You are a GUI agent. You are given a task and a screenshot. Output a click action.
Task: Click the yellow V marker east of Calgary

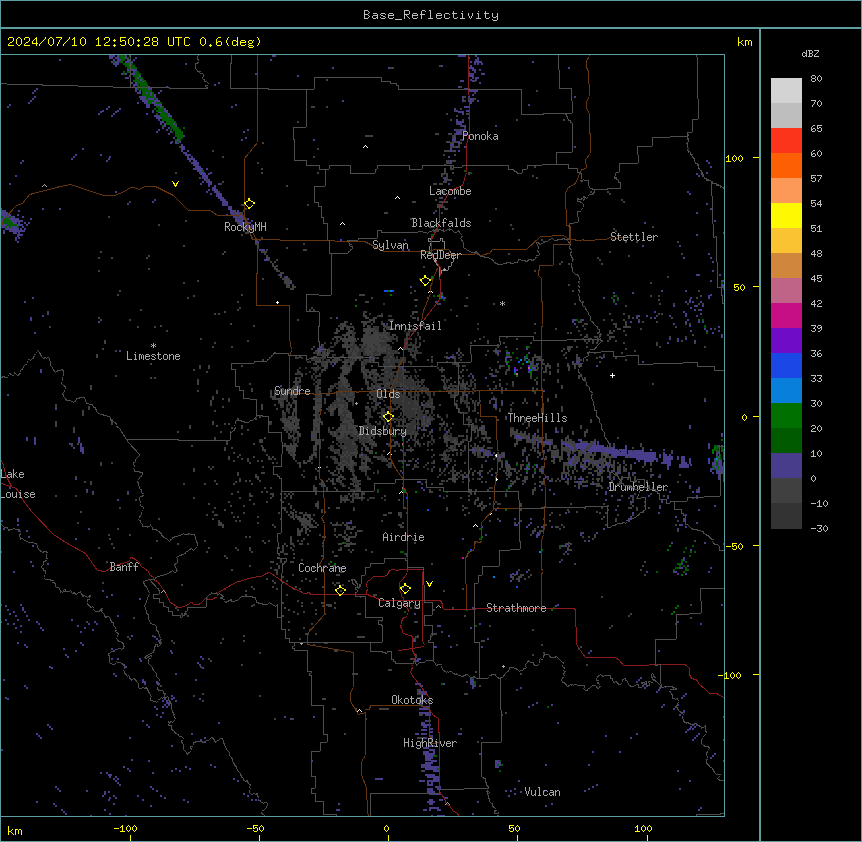(429, 584)
